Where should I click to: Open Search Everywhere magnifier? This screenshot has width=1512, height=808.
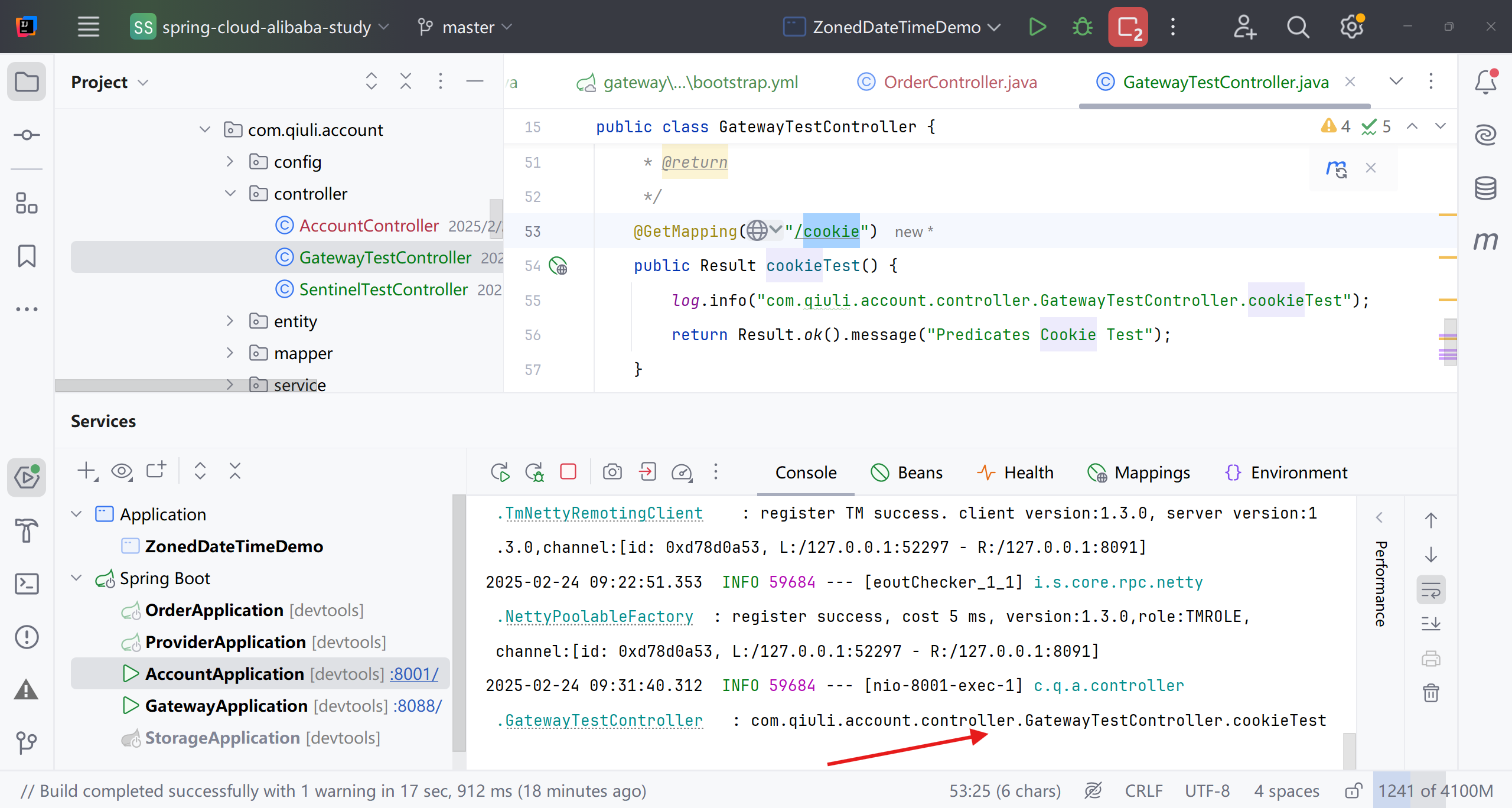coord(1298,27)
